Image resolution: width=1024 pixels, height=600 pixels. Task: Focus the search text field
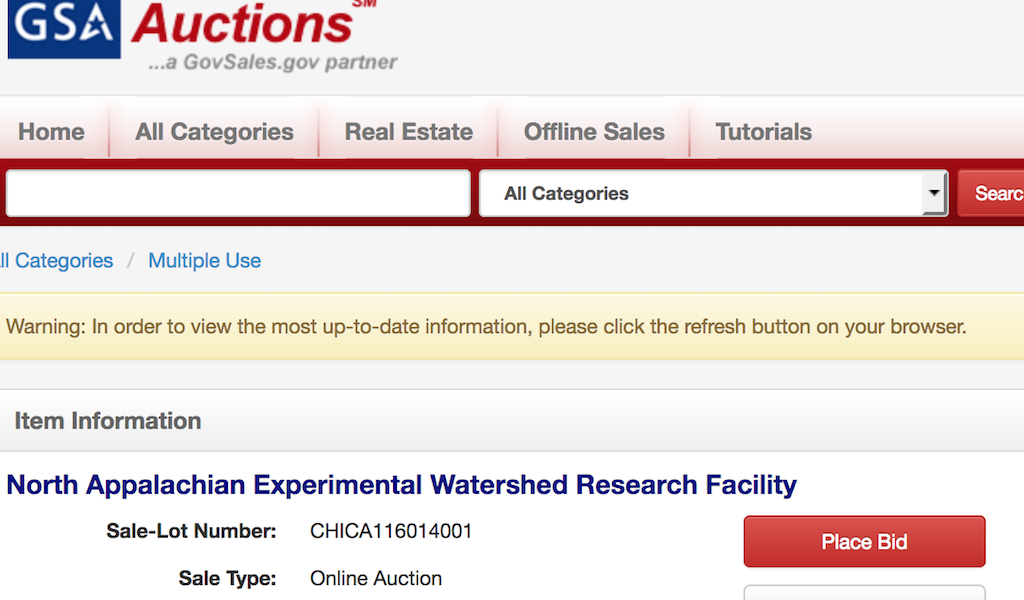pos(238,193)
